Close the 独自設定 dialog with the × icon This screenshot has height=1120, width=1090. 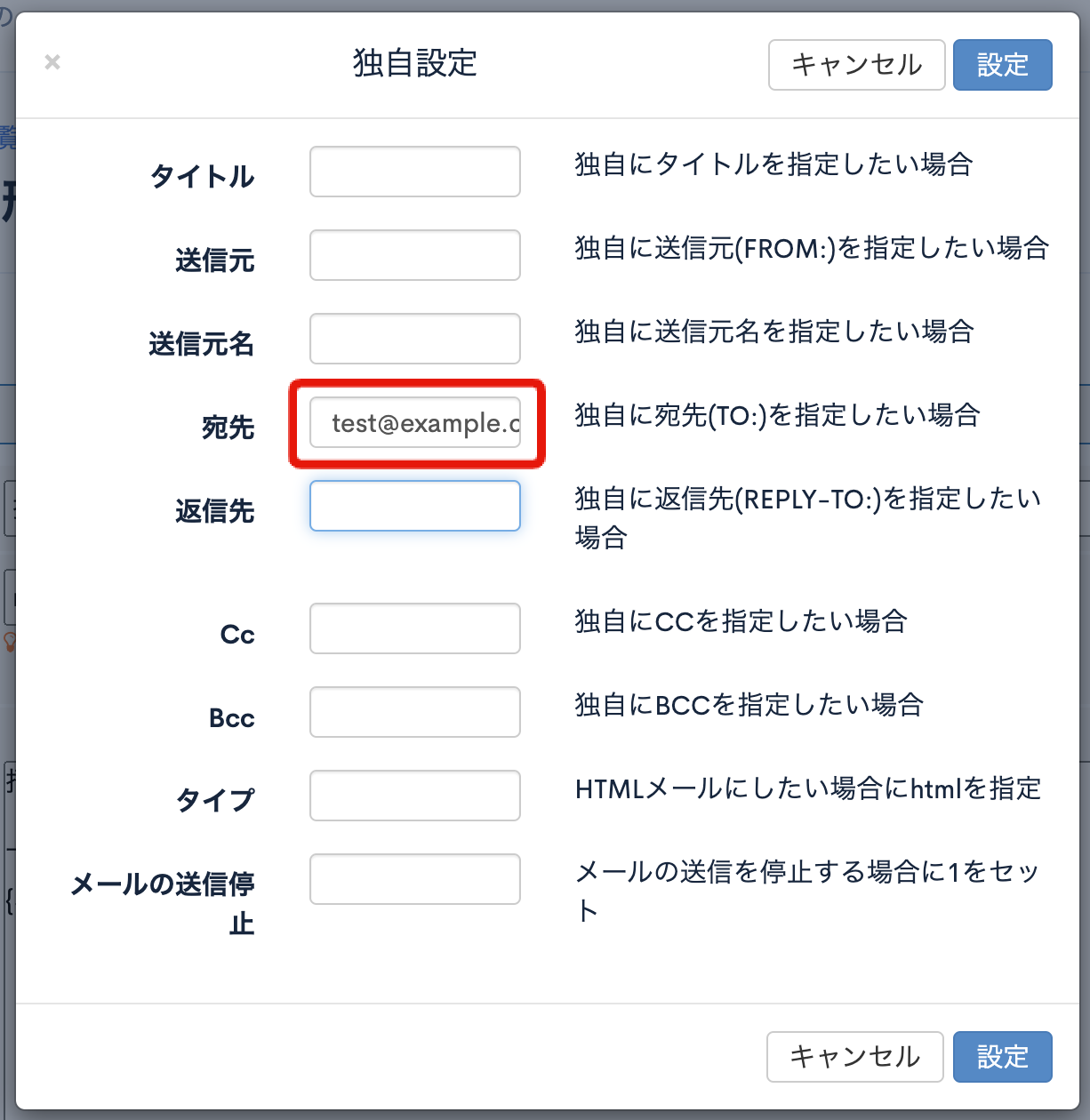point(52,62)
